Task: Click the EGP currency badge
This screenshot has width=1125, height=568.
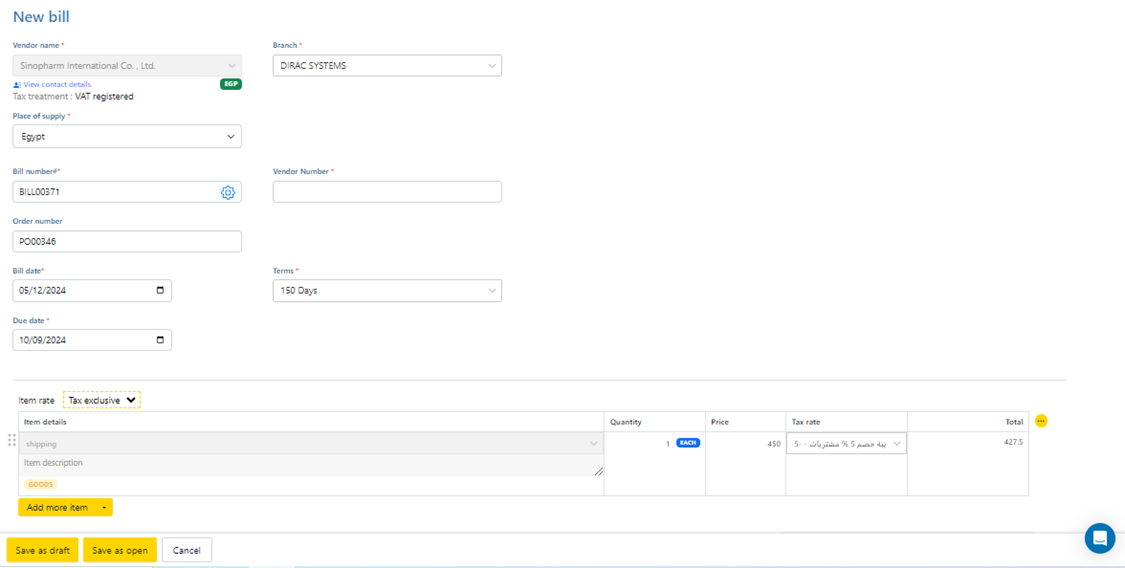Action: click(231, 84)
